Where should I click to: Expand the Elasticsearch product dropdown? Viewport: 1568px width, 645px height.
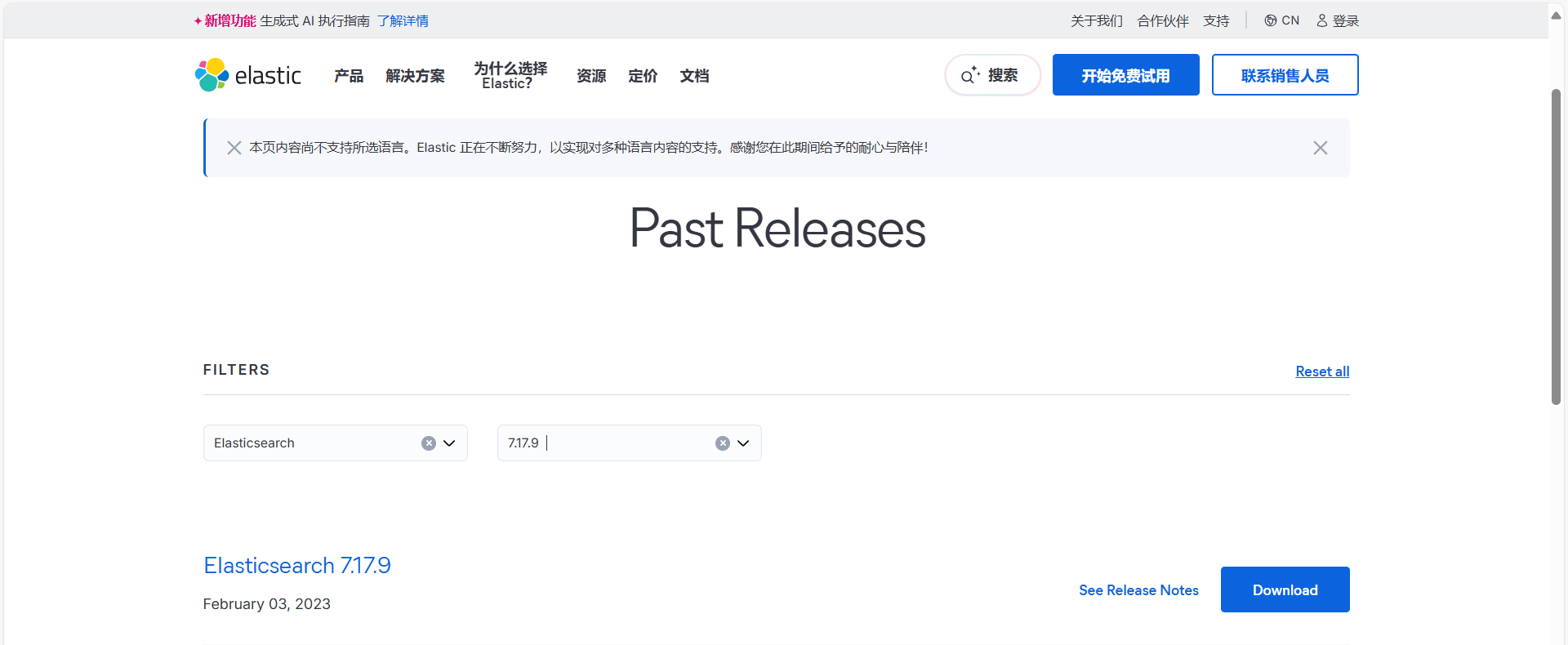coord(449,443)
